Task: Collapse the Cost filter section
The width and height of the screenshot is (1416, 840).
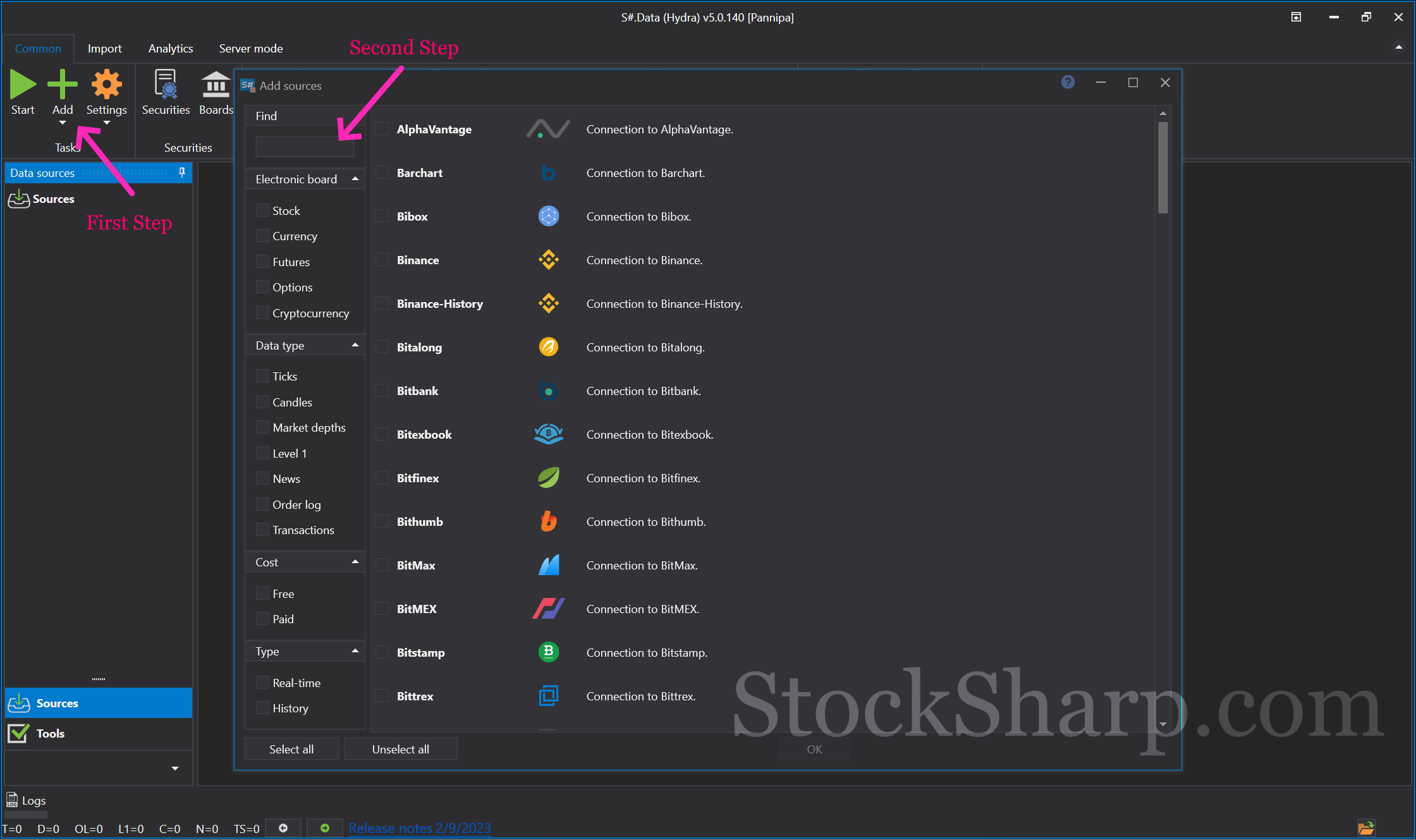Action: 355,562
